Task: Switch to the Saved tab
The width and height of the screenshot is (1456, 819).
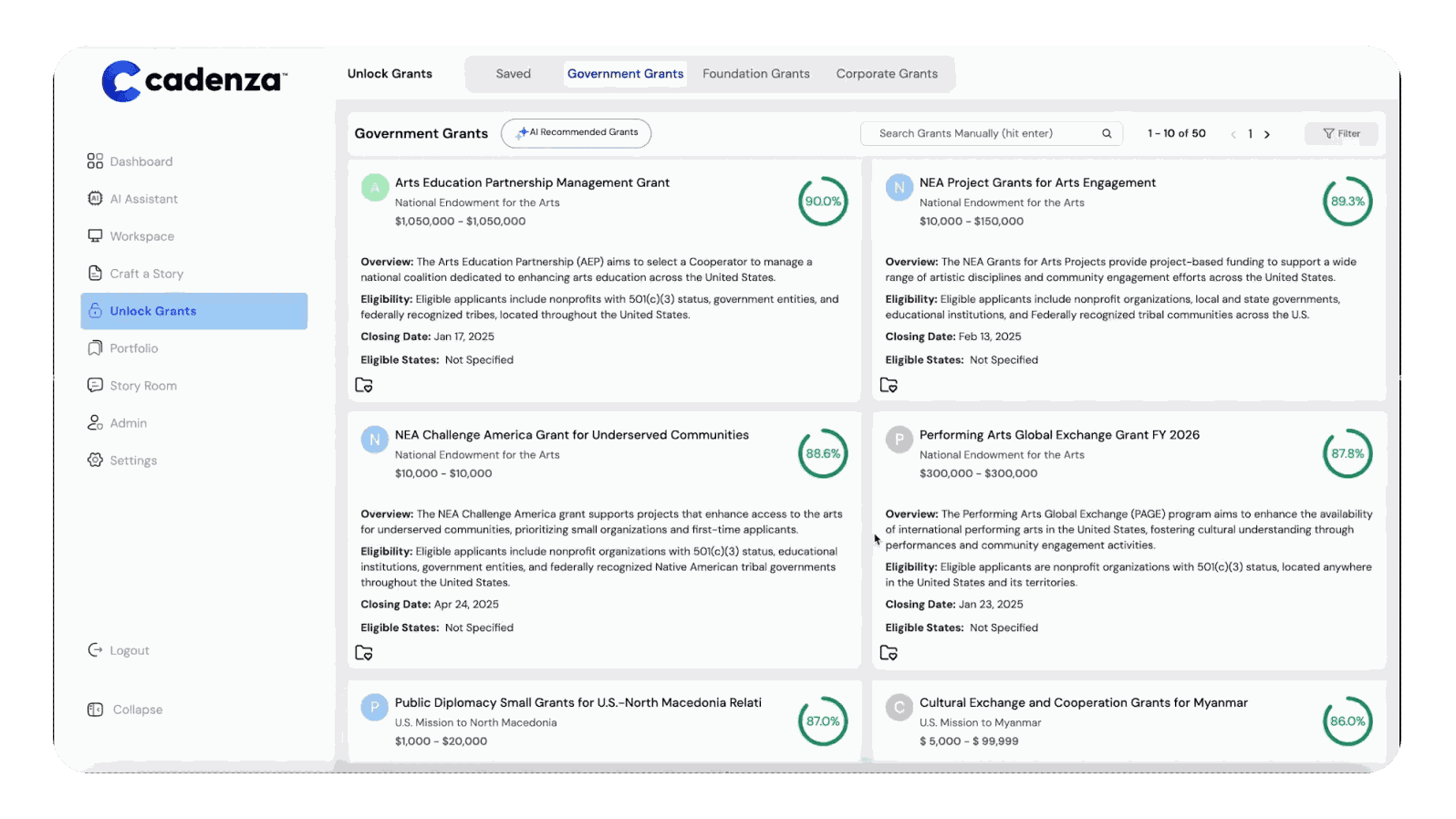Action: tap(514, 74)
